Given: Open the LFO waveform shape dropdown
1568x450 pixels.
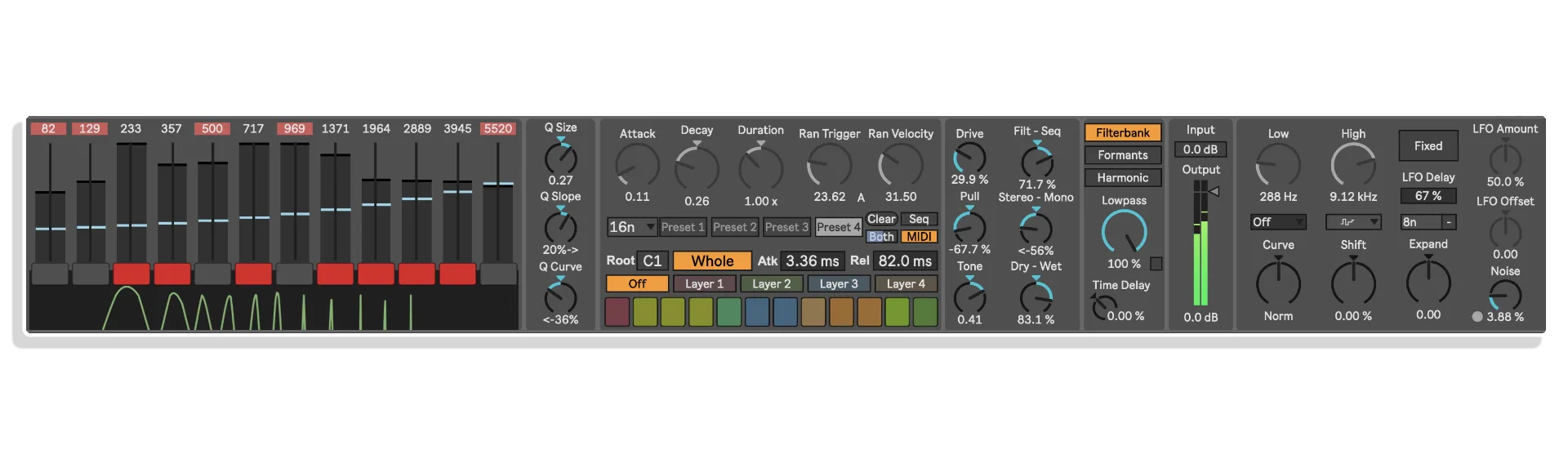Looking at the screenshot, I should pos(1353,222).
